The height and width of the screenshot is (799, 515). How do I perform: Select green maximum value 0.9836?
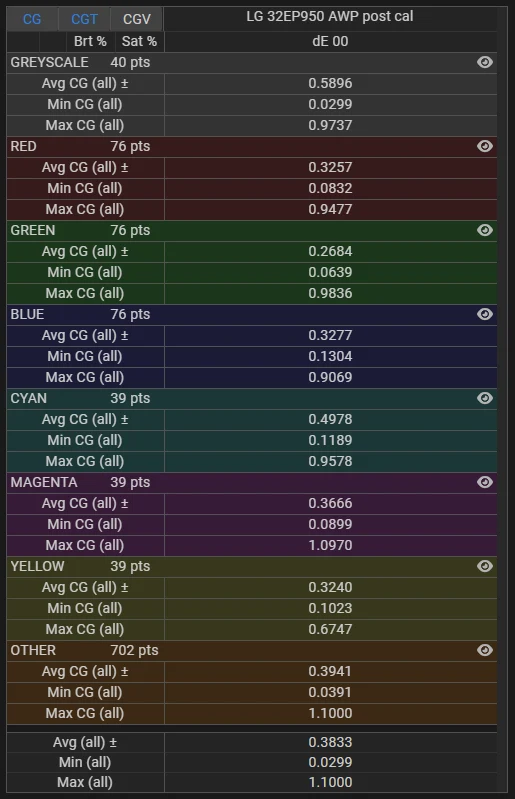(x=330, y=294)
